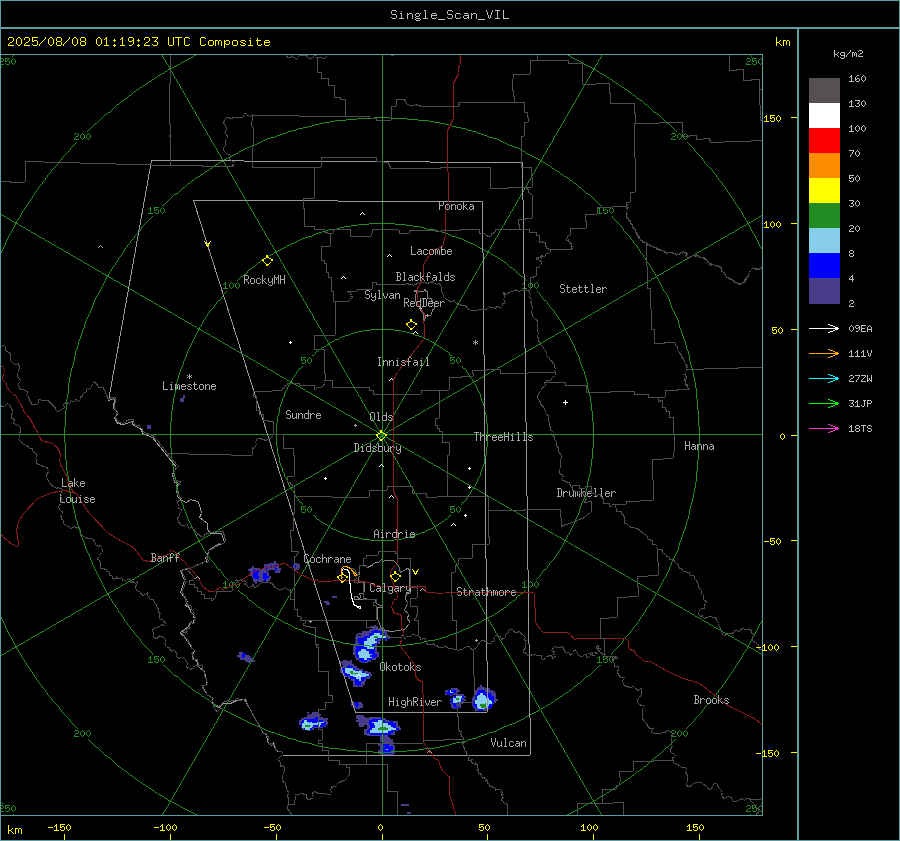Click the purple 2-4 legend swatch
The width and height of the screenshot is (900, 841).
pyautogui.click(x=824, y=291)
